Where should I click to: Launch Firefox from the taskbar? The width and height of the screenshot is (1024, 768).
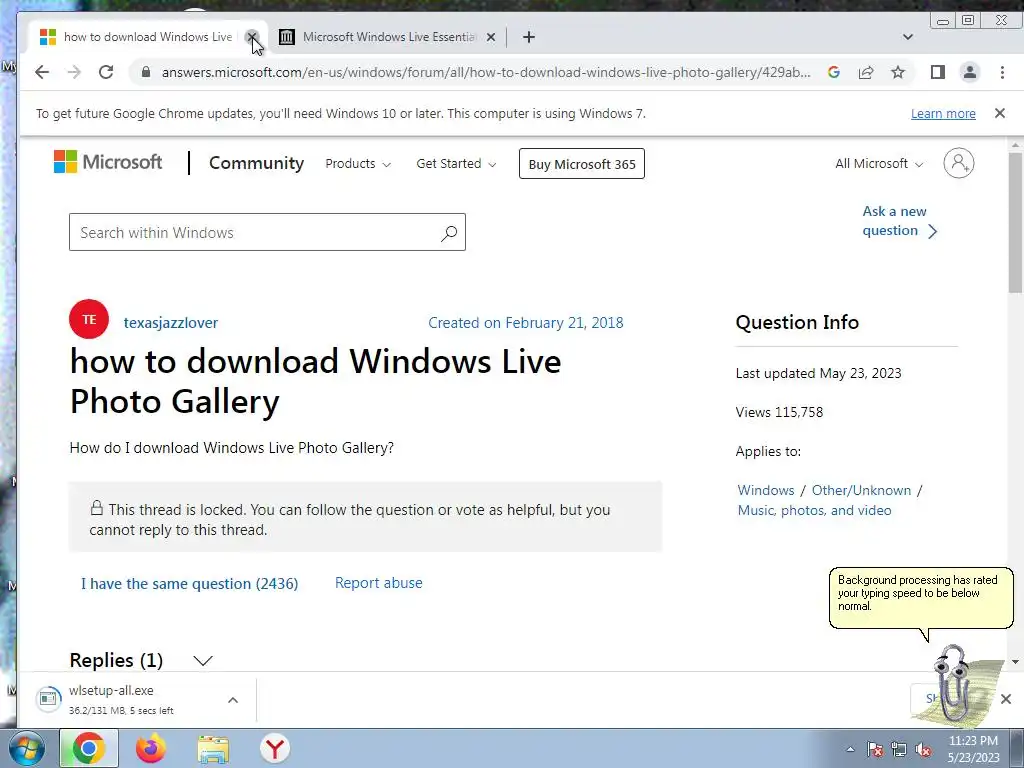coord(151,749)
